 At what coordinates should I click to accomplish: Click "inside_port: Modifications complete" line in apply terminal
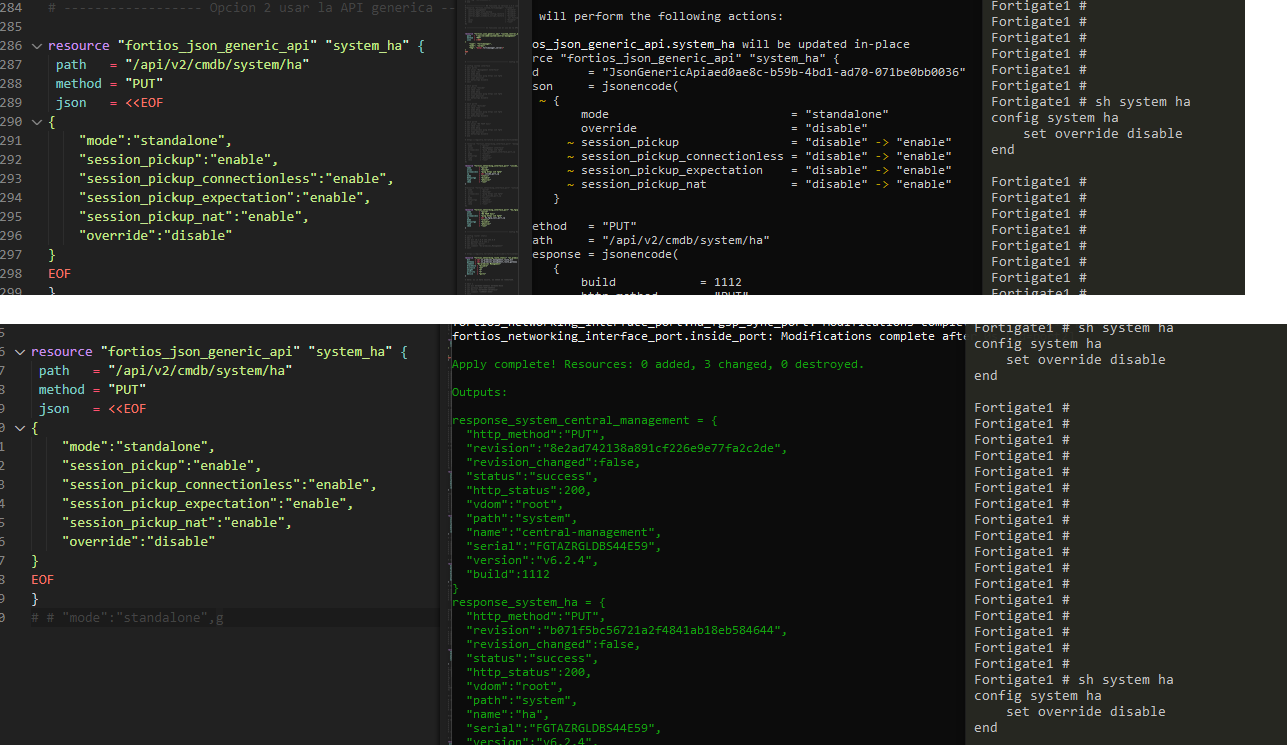[707, 337]
